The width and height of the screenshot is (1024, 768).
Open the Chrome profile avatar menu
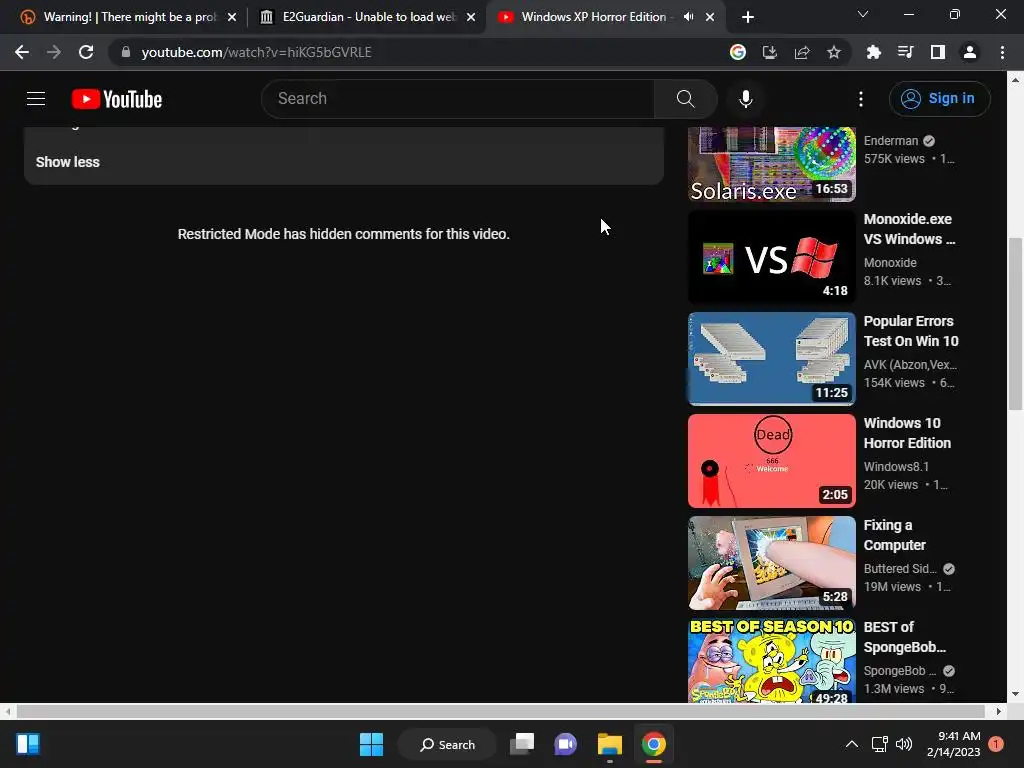(970, 52)
